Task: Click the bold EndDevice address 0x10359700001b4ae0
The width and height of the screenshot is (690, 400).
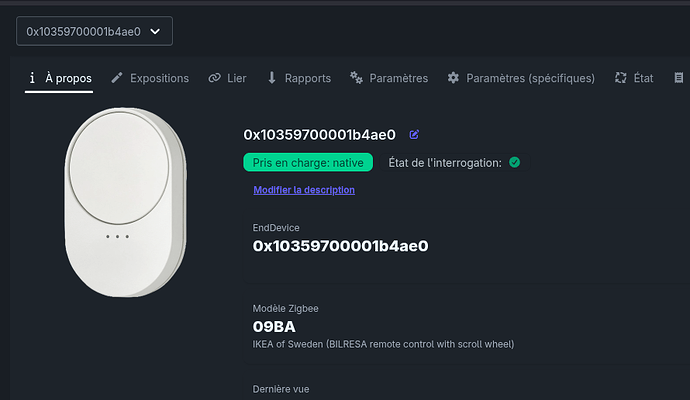Action: [341, 245]
